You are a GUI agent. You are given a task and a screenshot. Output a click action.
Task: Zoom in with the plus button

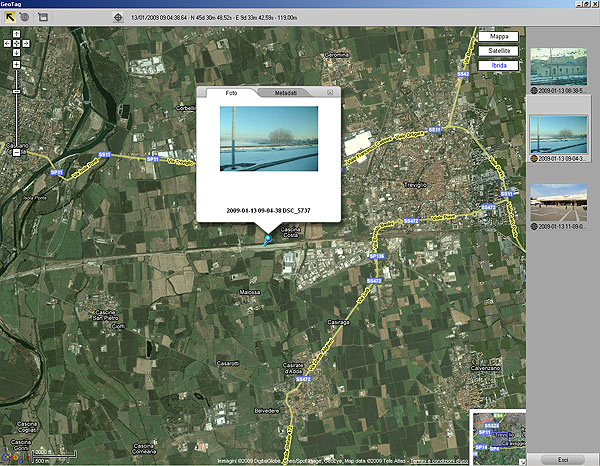pos(16,64)
